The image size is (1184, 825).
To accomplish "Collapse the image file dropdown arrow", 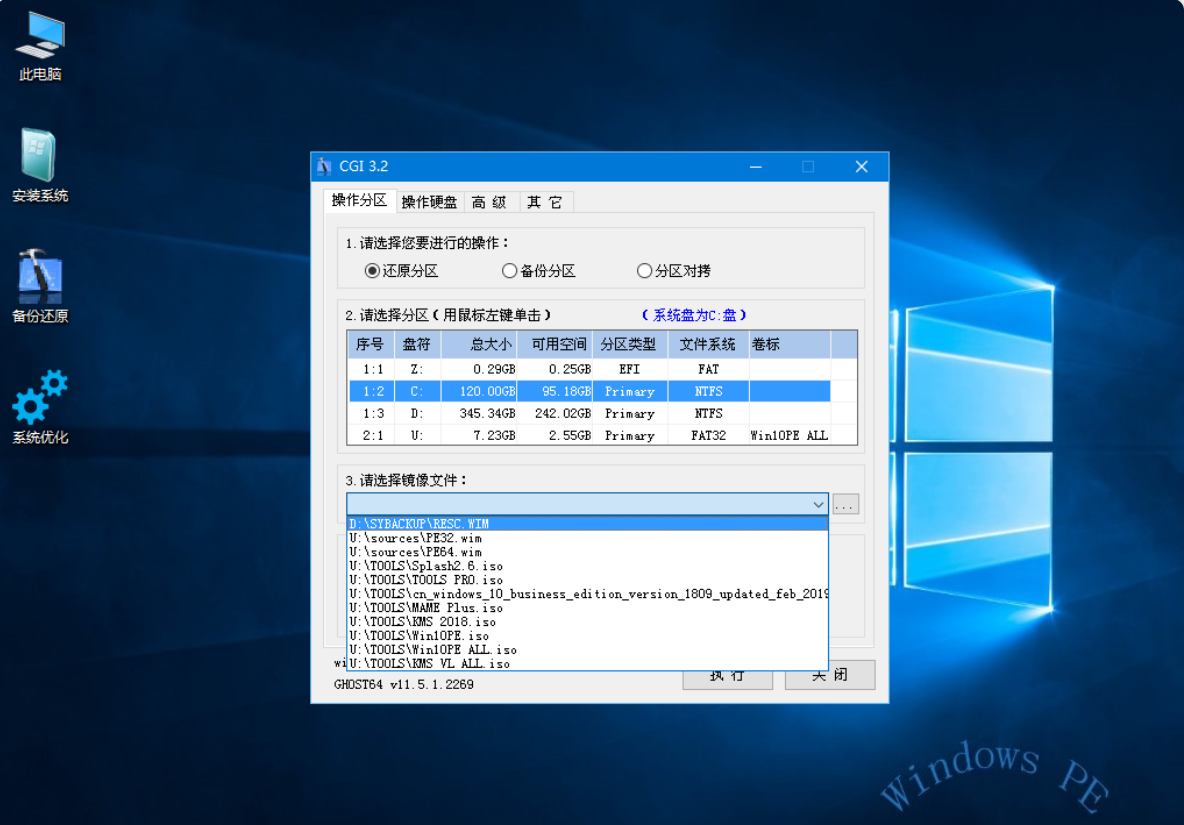I will (818, 505).
